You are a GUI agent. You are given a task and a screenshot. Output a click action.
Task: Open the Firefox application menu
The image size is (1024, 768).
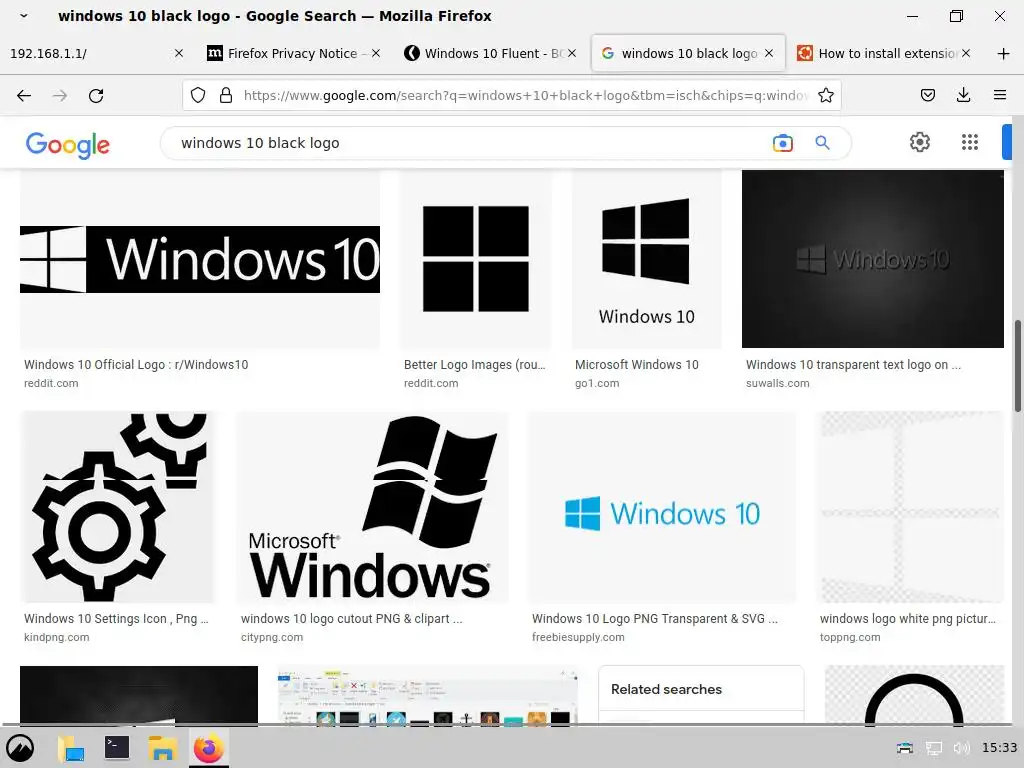tap(999, 95)
